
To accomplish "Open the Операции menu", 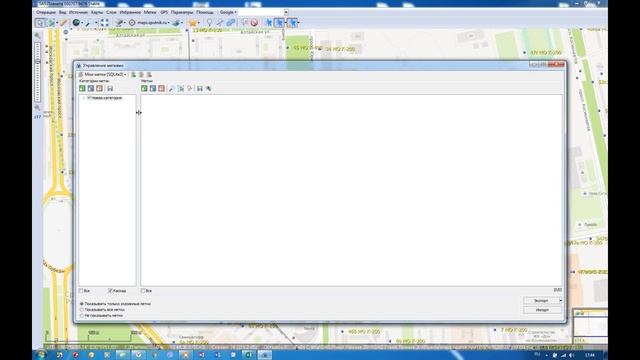I will 46,12.
